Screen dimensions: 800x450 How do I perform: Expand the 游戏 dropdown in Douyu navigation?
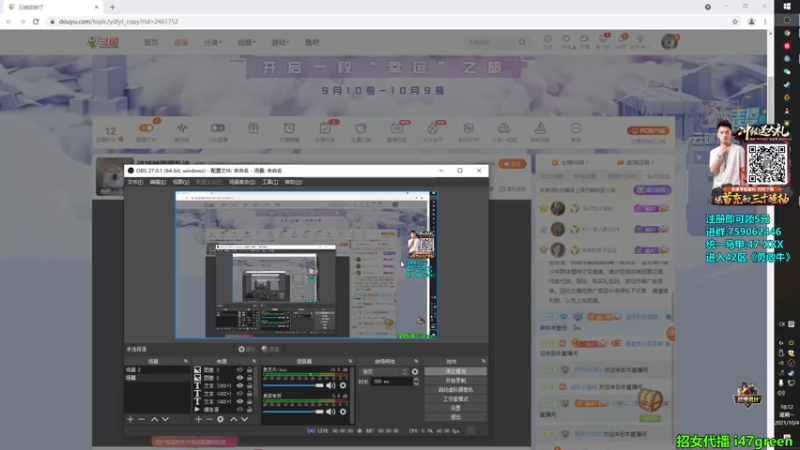(280, 42)
